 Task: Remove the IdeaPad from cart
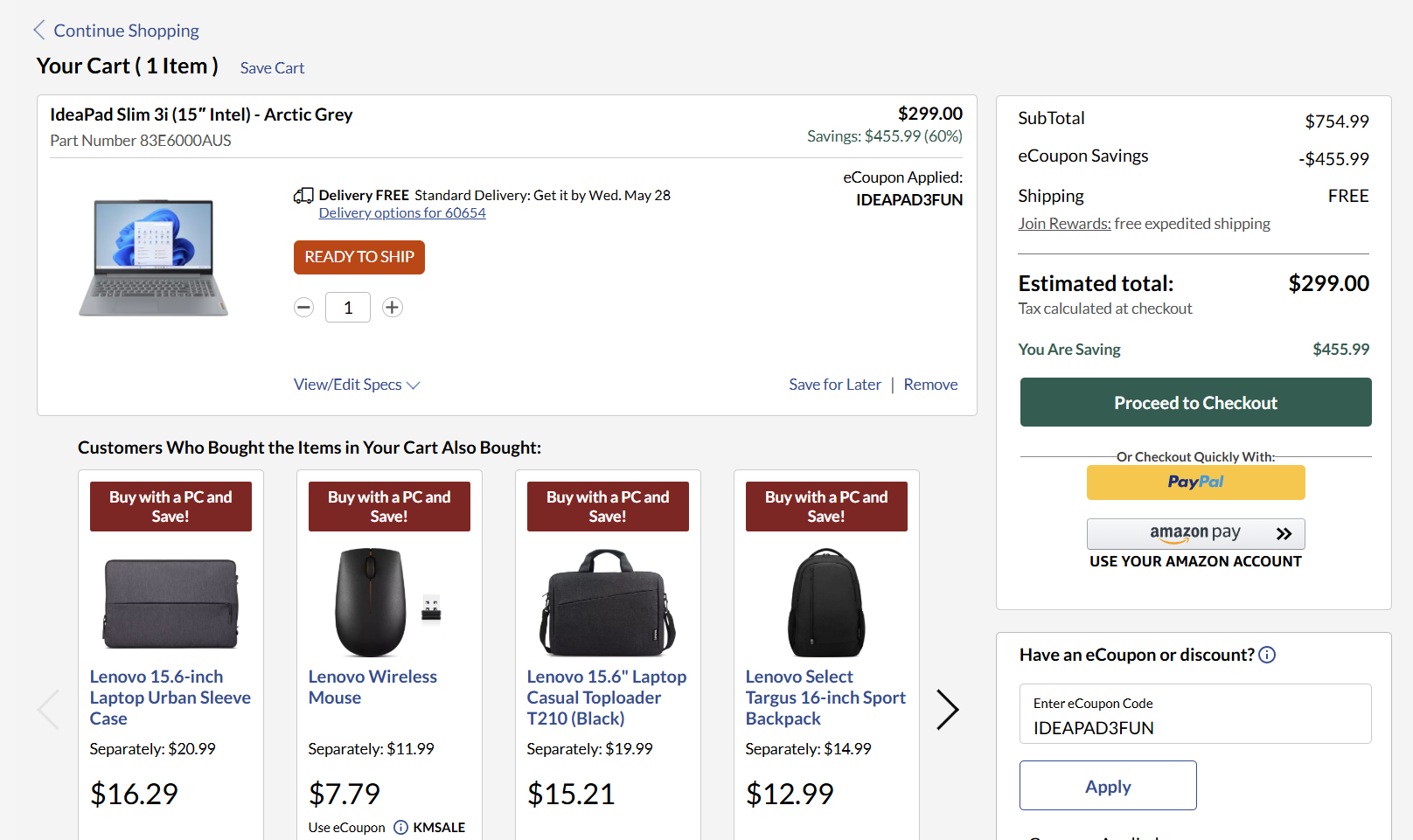930,385
